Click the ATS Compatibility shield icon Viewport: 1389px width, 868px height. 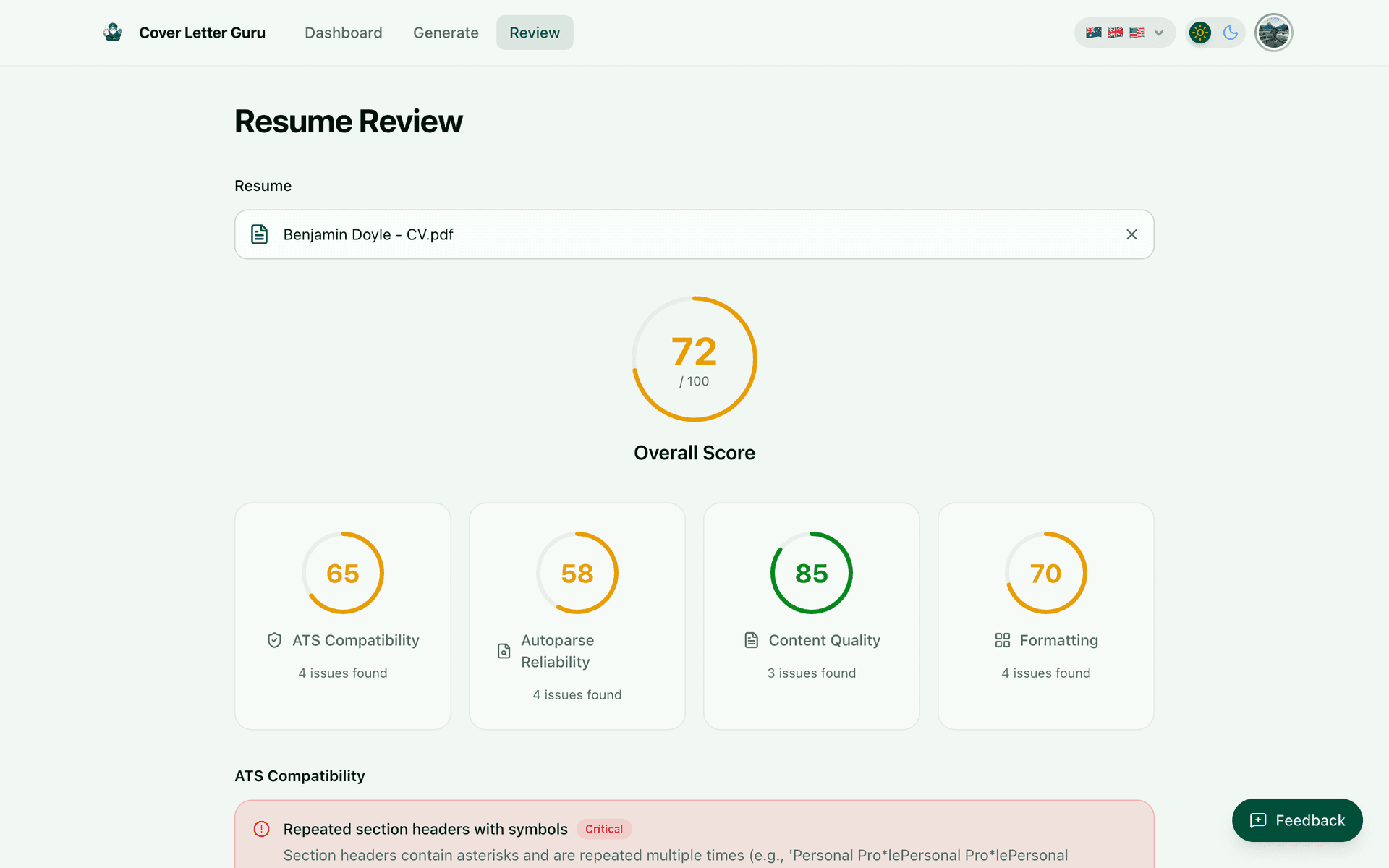click(273, 640)
